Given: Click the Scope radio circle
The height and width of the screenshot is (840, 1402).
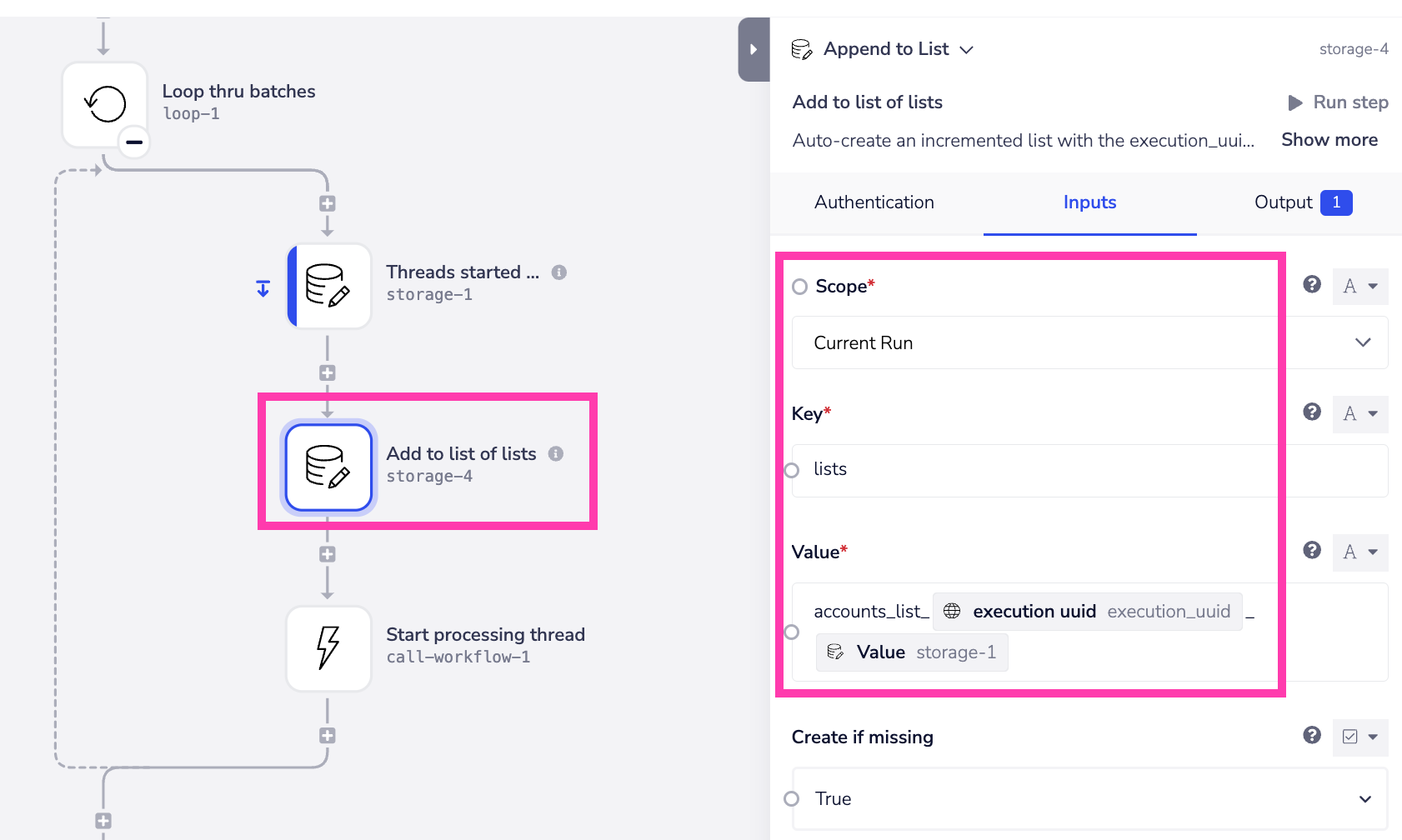Looking at the screenshot, I should click(x=800, y=287).
